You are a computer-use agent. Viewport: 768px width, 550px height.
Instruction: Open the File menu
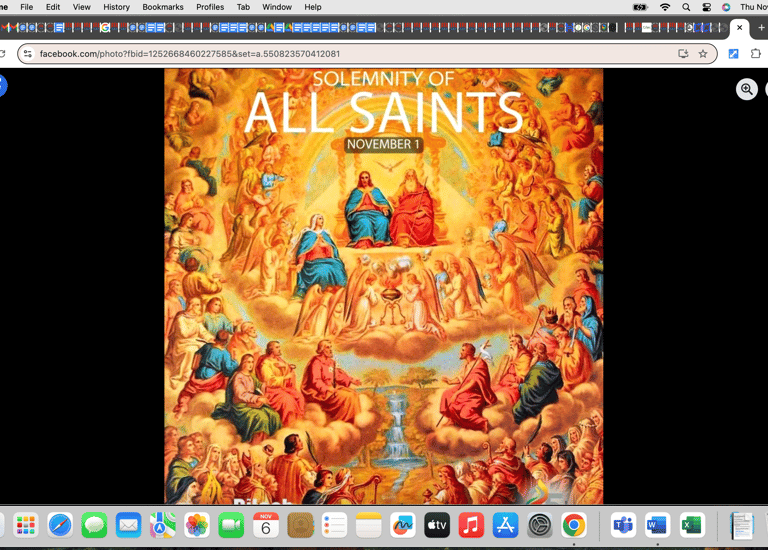(x=26, y=7)
